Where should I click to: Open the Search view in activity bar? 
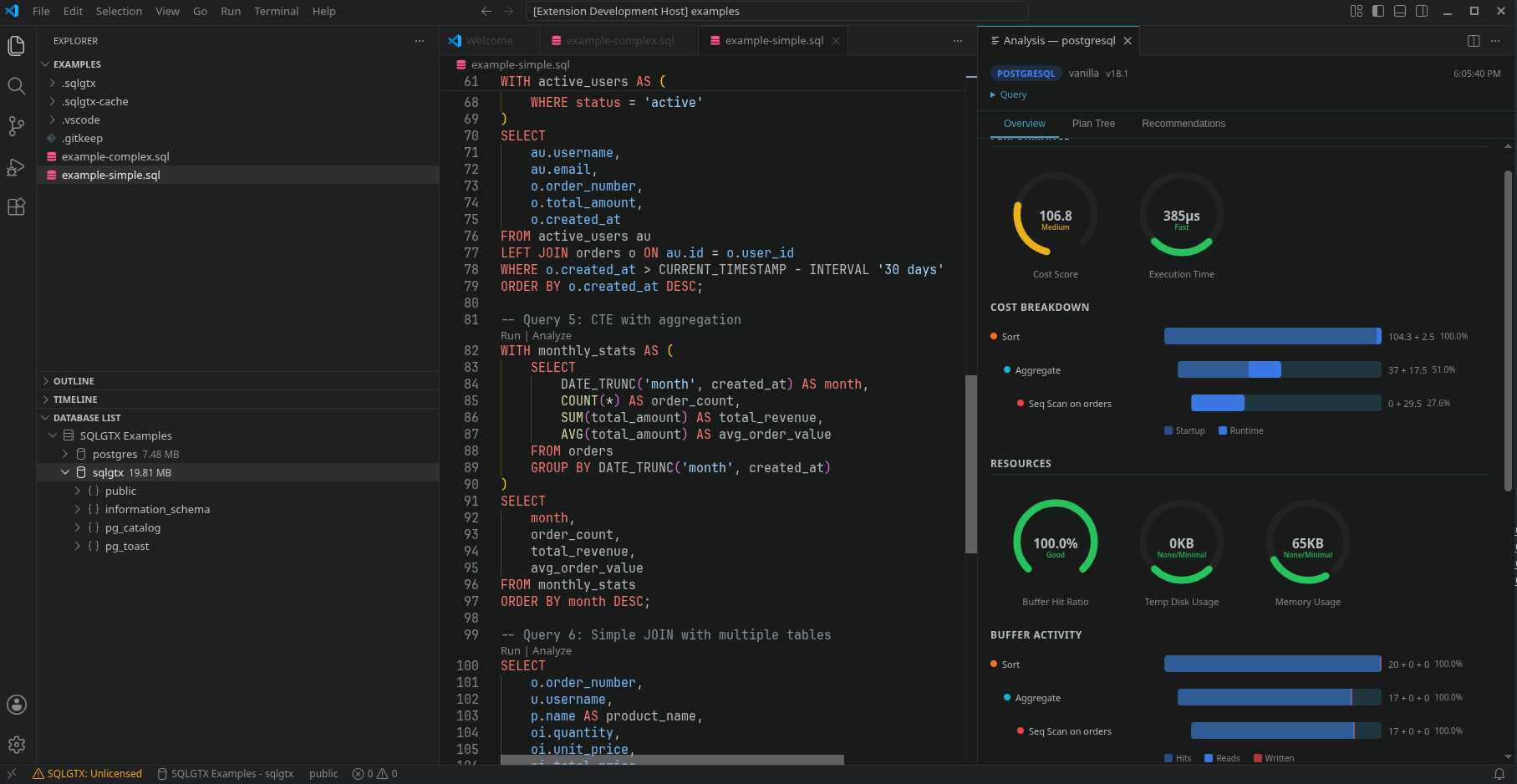pyautogui.click(x=17, y=86)
